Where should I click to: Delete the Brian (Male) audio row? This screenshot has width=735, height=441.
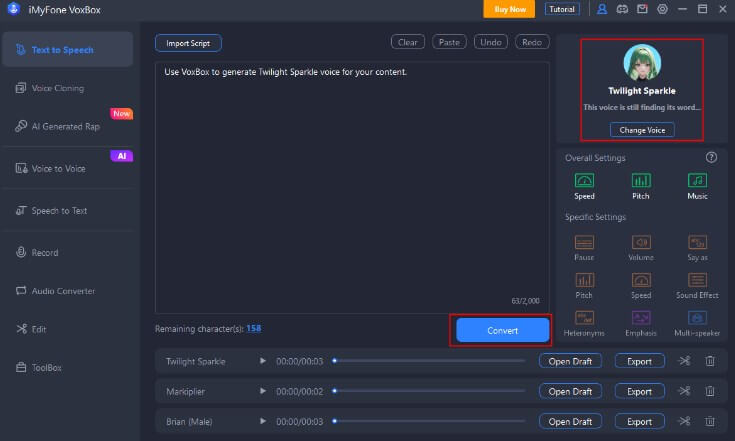(x=710, y=421)
